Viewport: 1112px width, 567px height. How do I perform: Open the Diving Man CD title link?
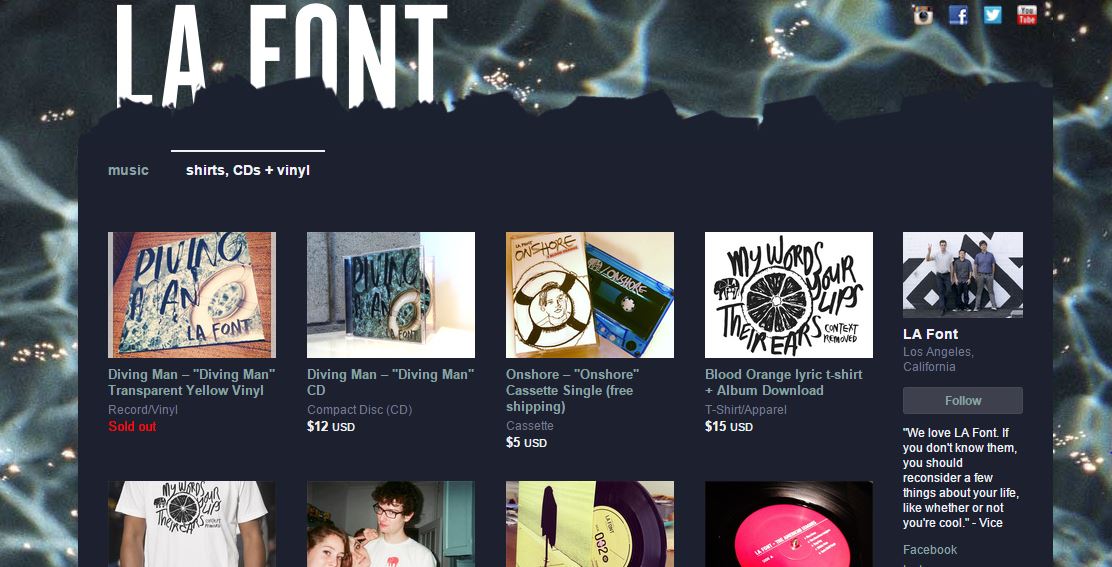[391, 382]
